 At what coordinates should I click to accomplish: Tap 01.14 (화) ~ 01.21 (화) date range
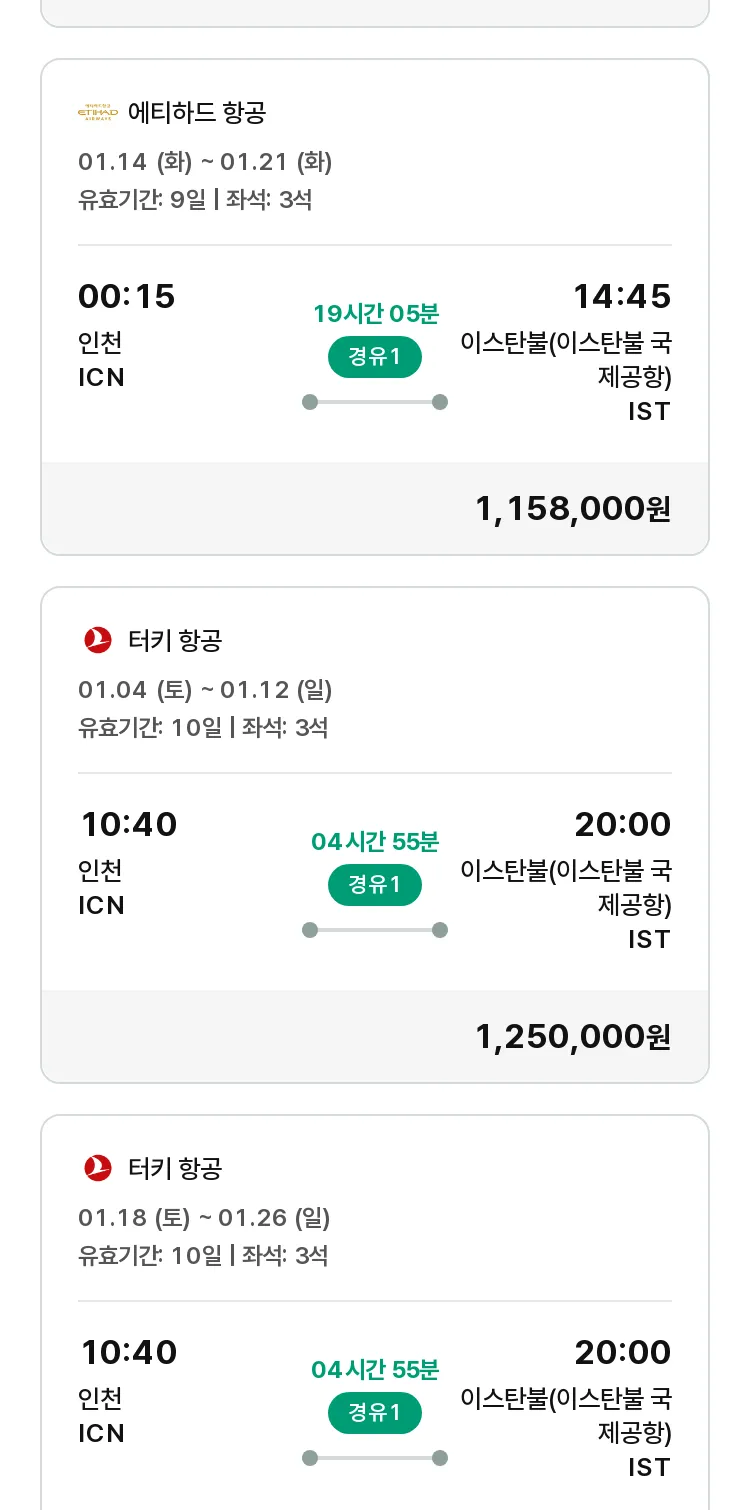click(205, 162)
